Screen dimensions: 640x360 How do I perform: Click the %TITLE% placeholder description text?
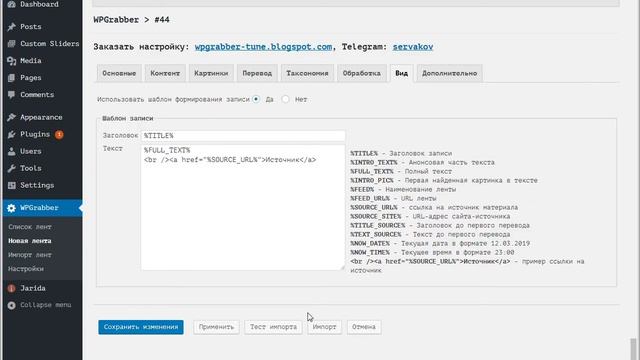coord(401,153)
